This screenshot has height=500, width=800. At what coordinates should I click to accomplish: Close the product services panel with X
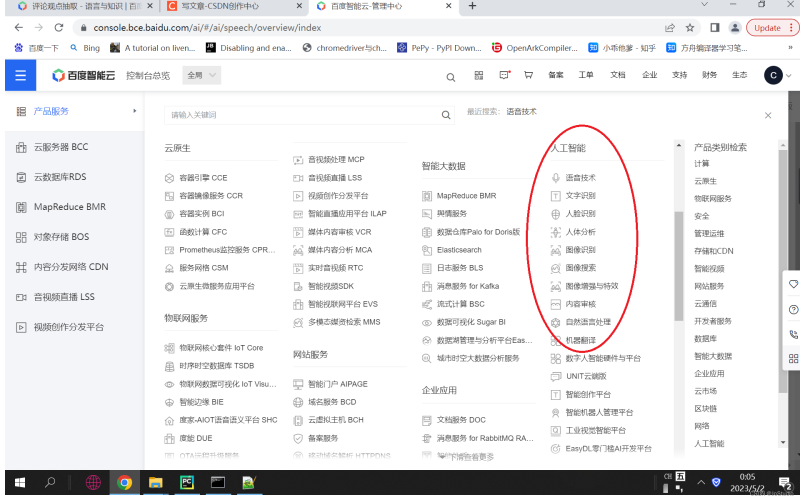[x=768, y=115]
